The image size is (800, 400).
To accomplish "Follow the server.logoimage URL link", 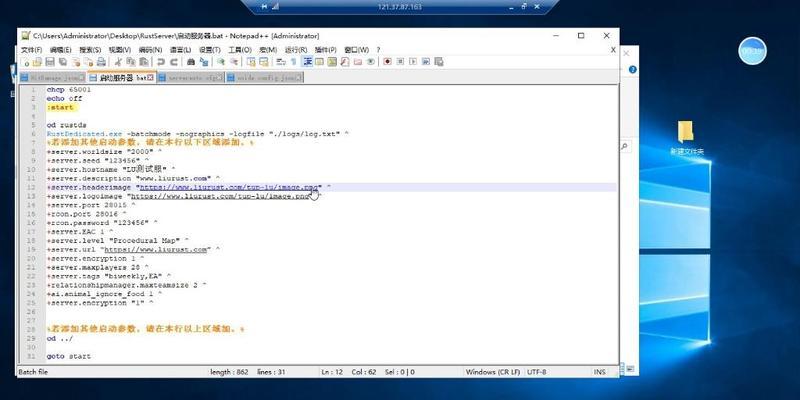I will [x=220, y=196].
